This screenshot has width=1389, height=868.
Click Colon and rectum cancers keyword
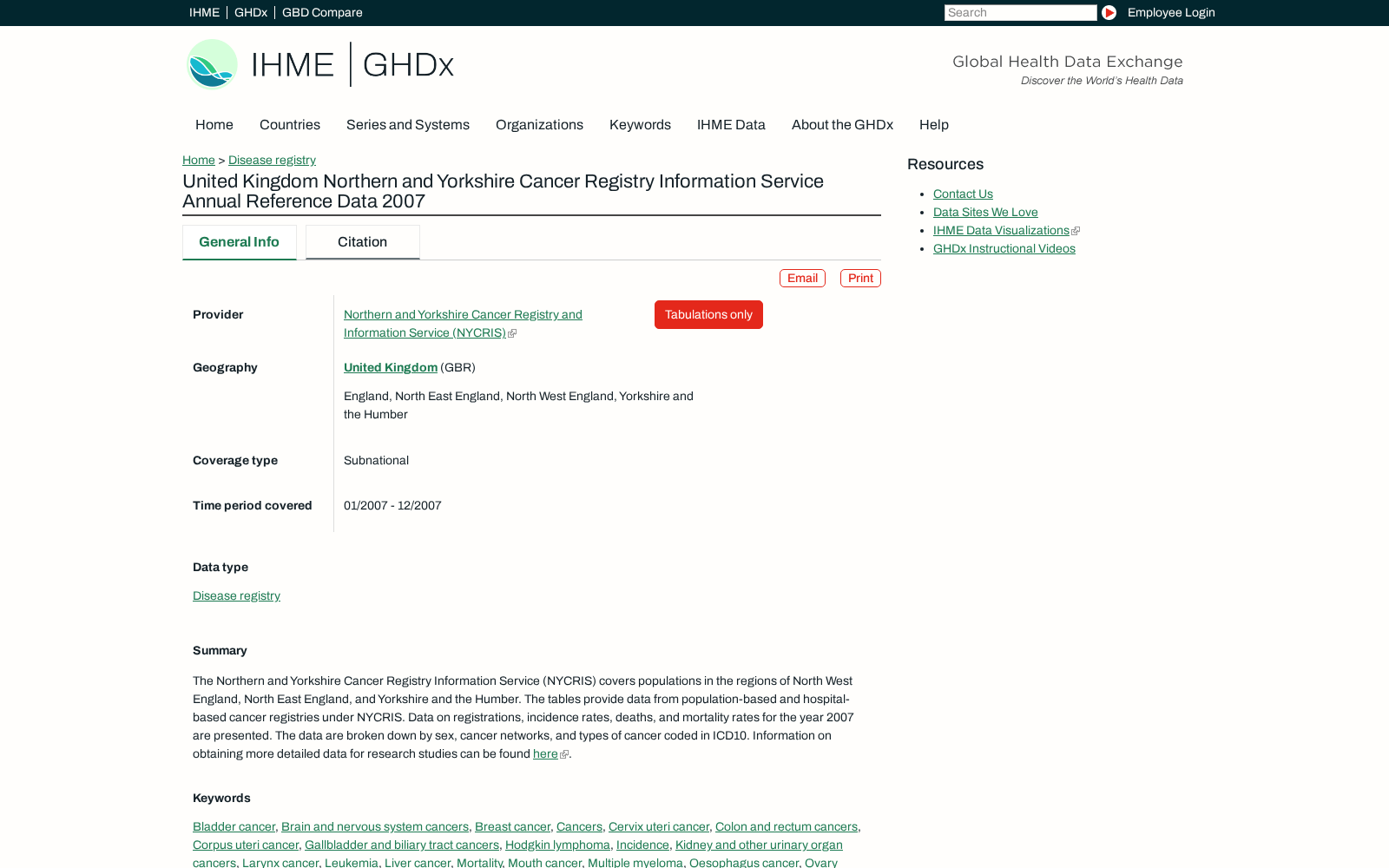787,826
